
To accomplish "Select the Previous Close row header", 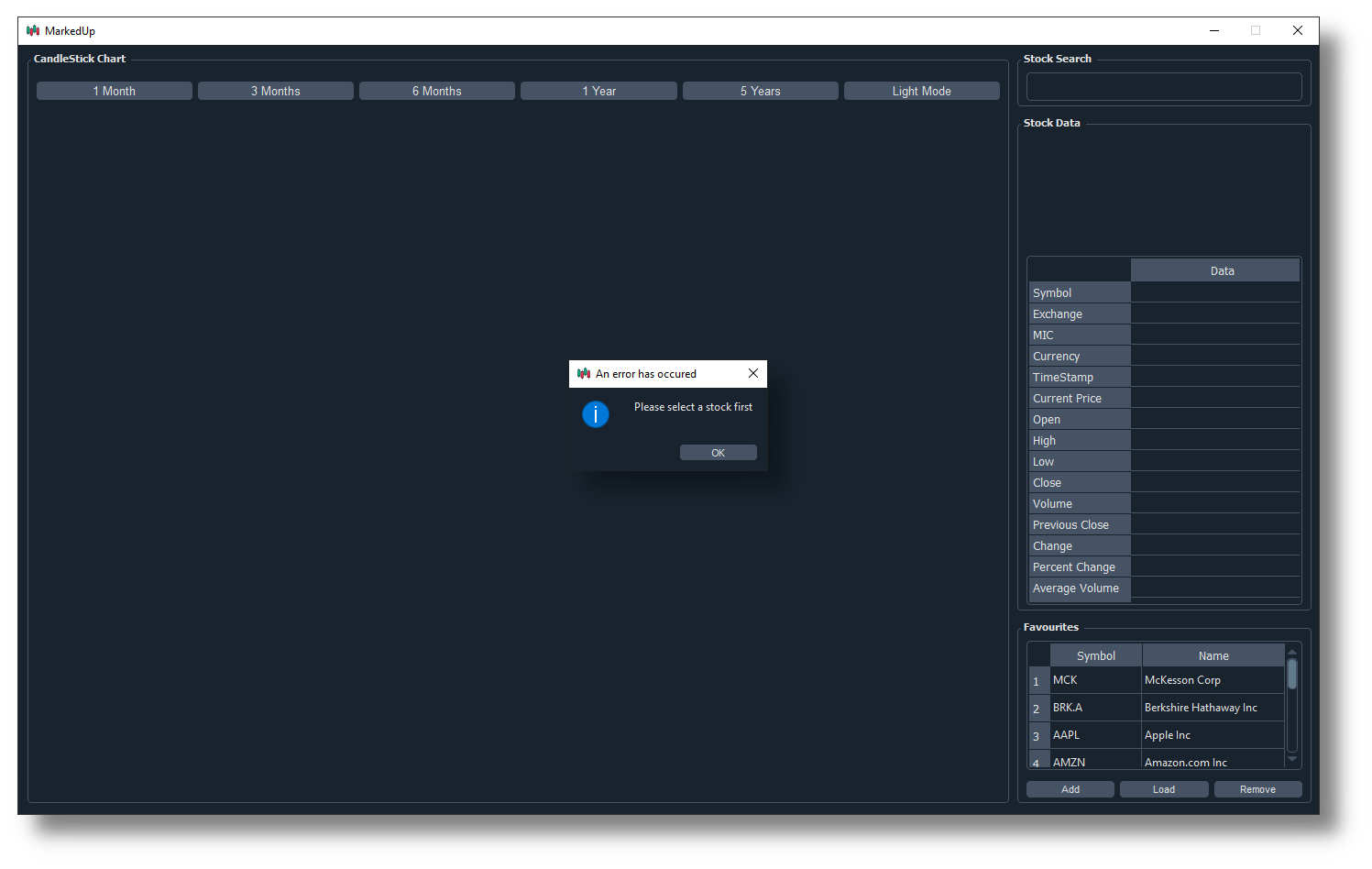I will (x=1080, y=524).
